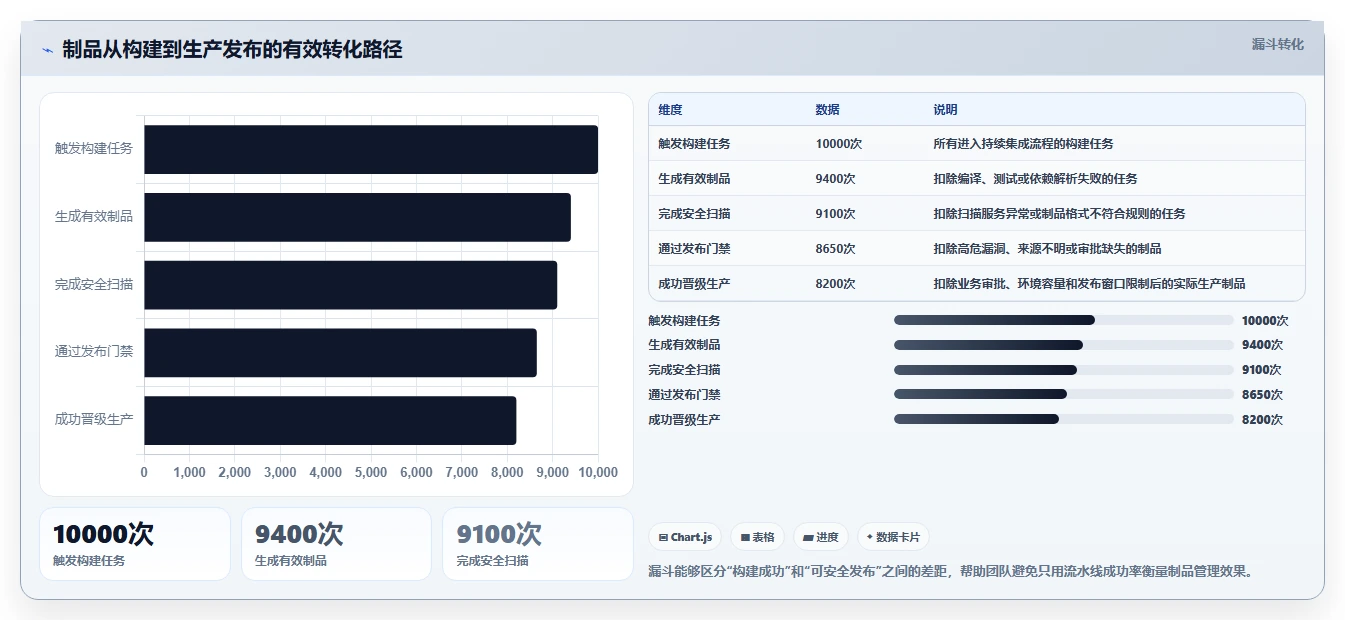The height and width of the screenshot is (620, 1345).
Task: Click the 8200次 value beside the progress bar
Action: pos(1262,420)
